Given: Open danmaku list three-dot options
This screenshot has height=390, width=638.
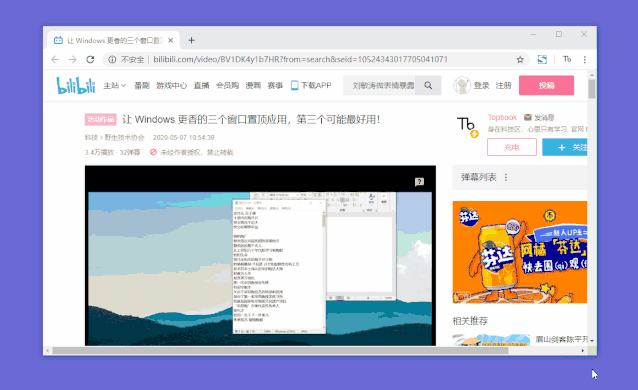Looking at the screenshot, I should pyautogui.click(x=506, y=177).
